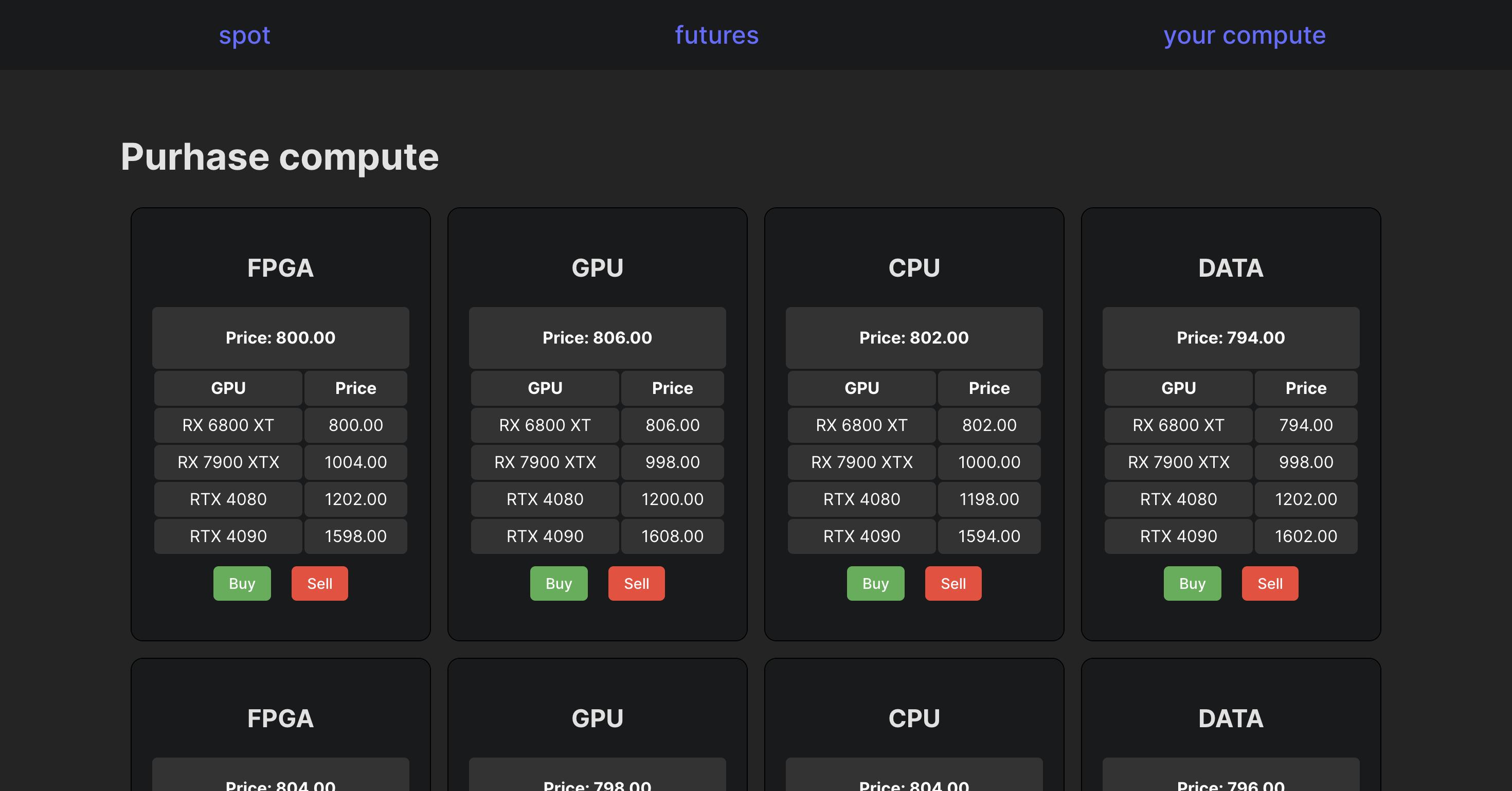Select RX 7900 XTX row in top GPU card
This screenshot has width=1512, height=791.
(545, 462)
